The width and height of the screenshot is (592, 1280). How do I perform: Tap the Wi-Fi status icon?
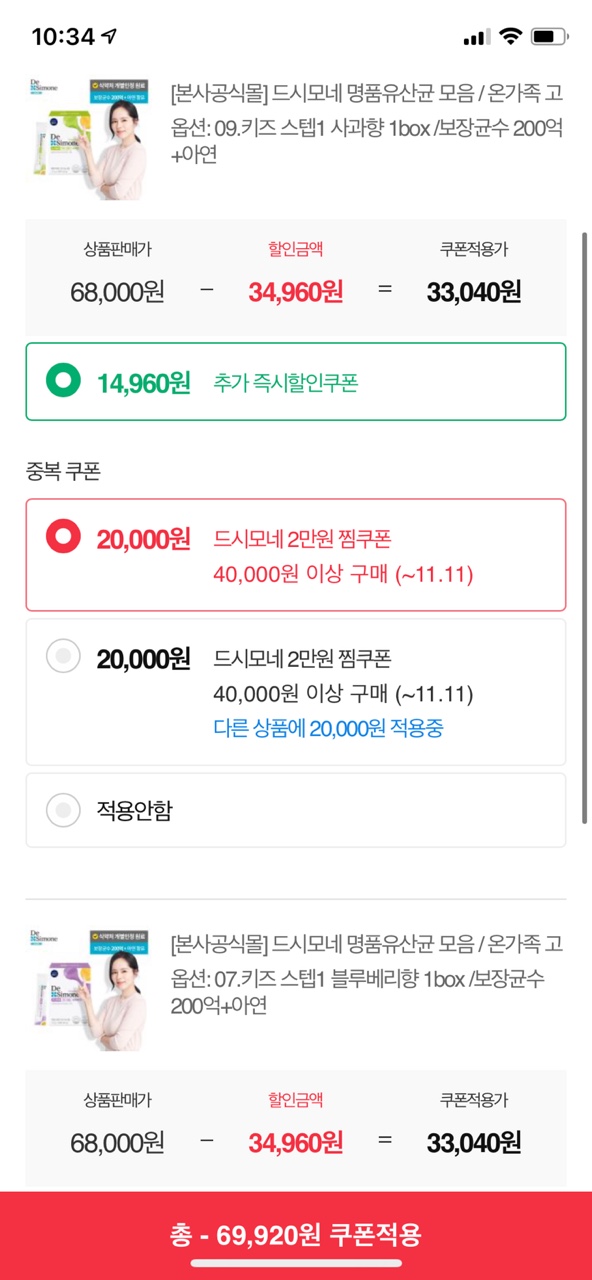click(x=511, y=37)
